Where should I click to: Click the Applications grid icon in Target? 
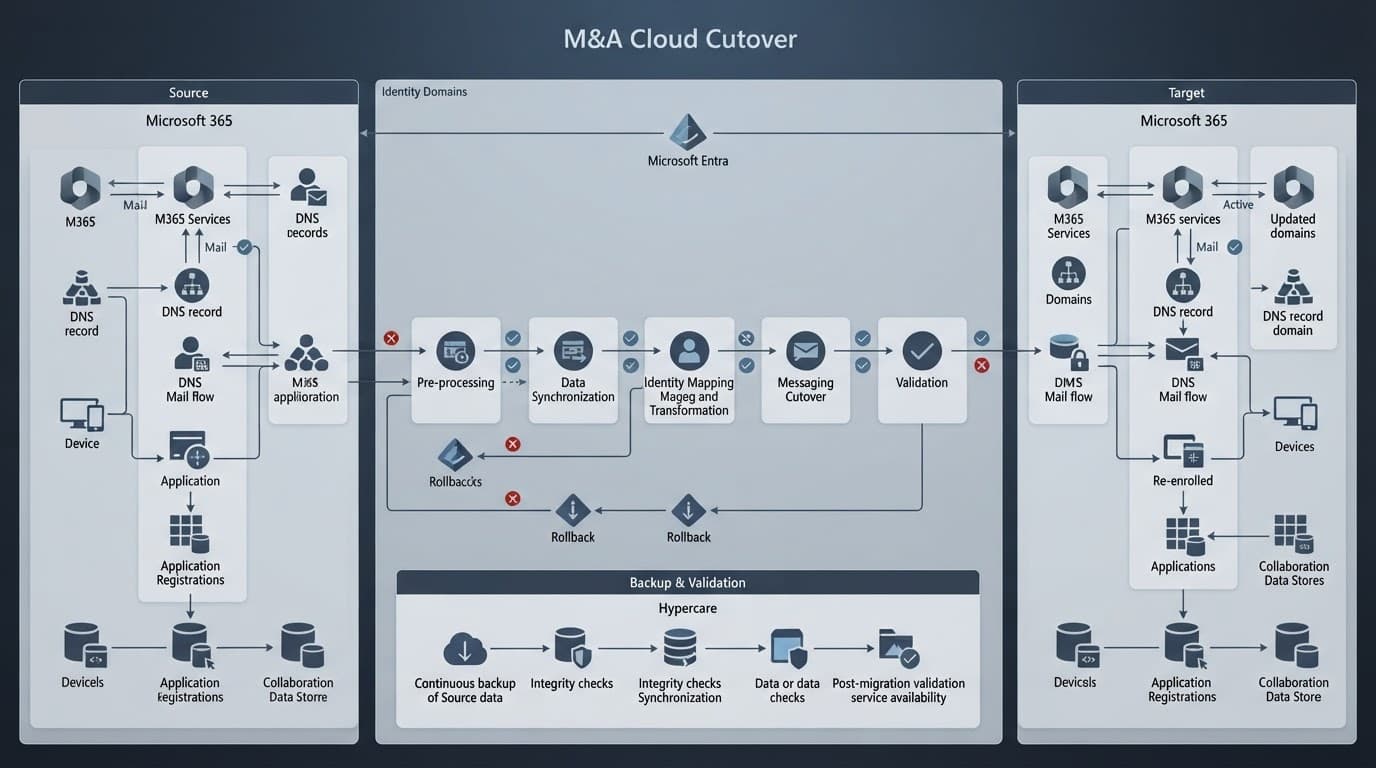click(1183, 535)
